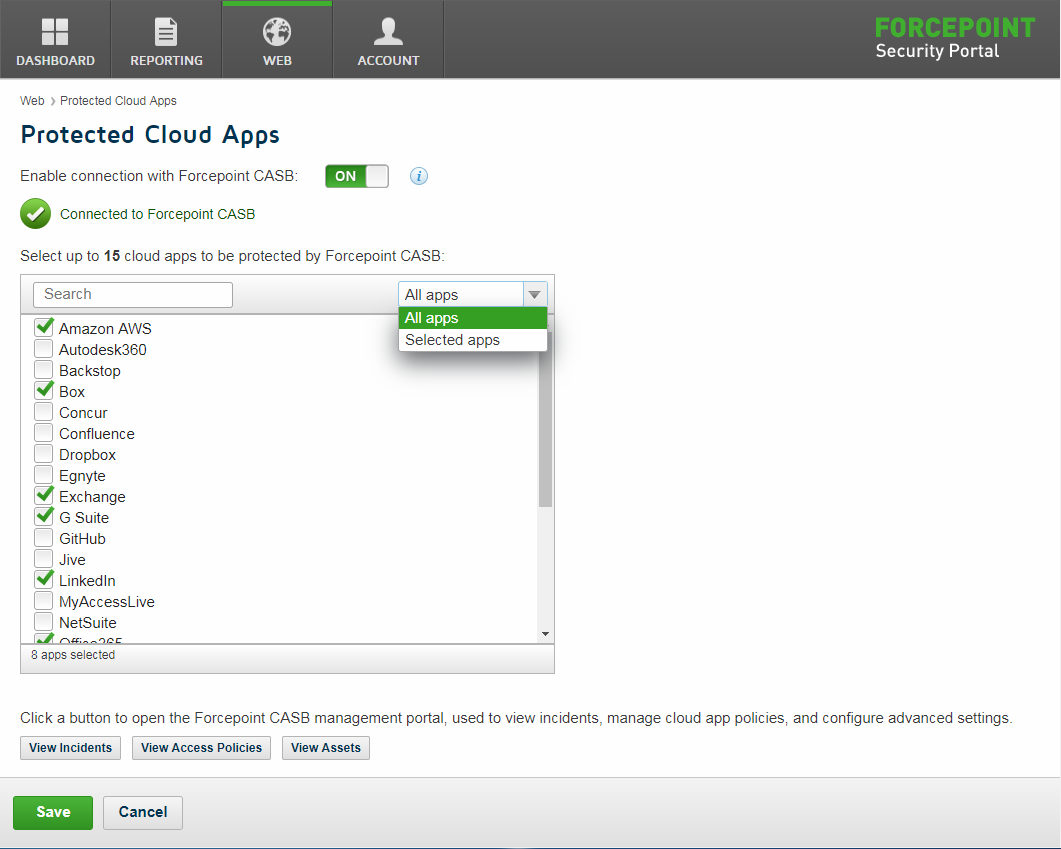The image size is (1061, 849).
Task: Click the Forcepoint Security Portal logo
Action: (955, 39)
